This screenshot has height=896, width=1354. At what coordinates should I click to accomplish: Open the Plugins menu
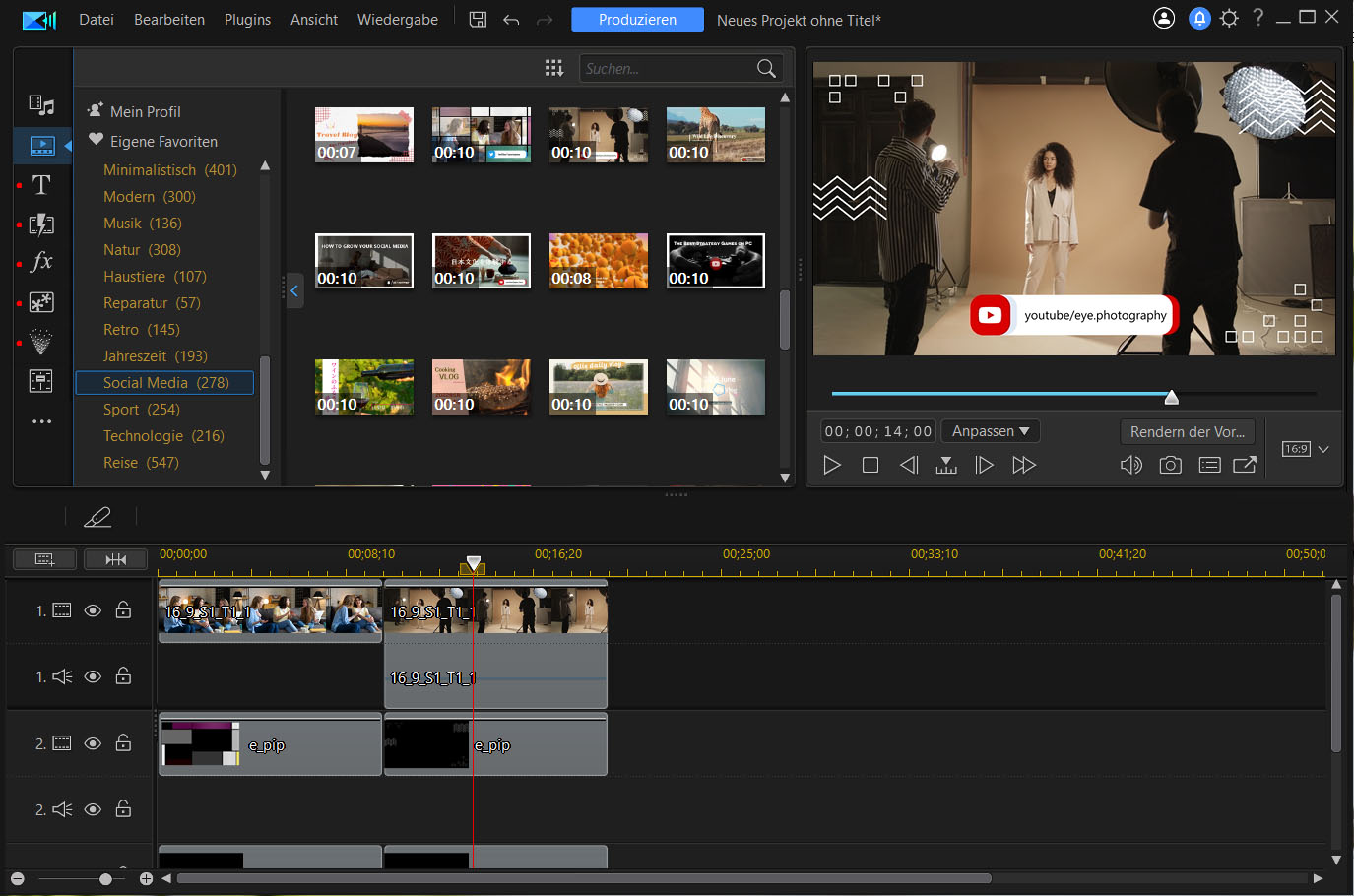[247, 20]
